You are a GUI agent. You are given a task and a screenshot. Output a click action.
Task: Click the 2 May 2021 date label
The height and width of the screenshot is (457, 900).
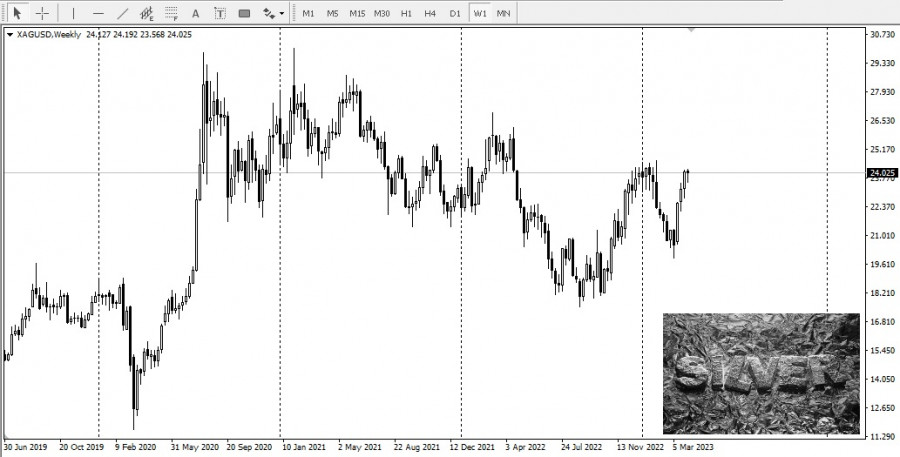pos(360,447)
